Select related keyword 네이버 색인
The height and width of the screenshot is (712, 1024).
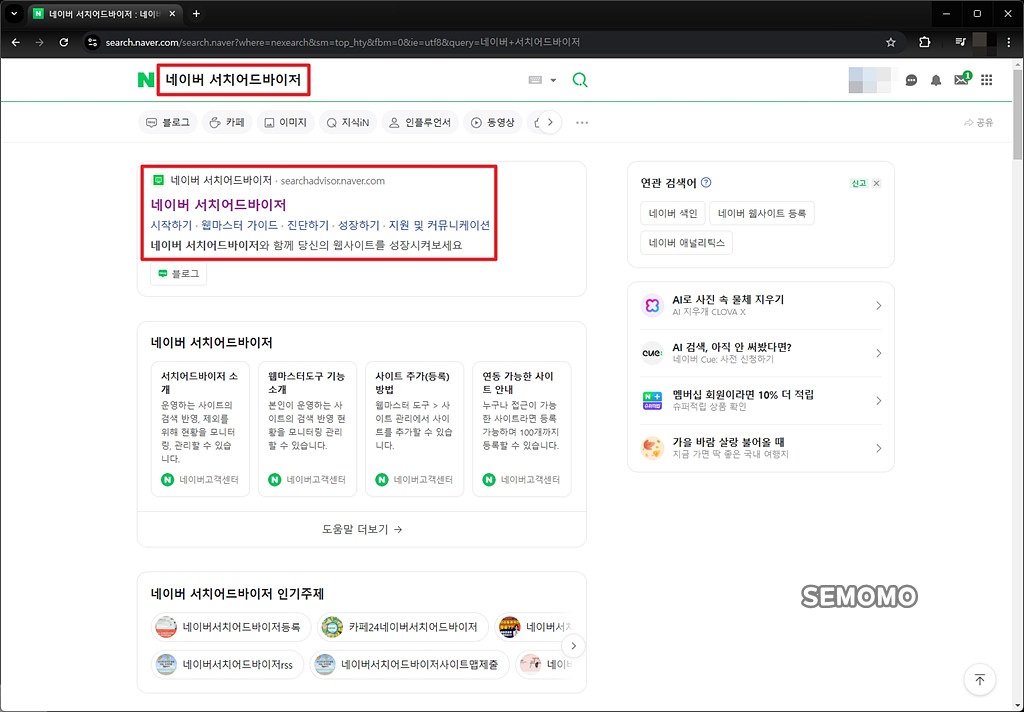pyautogui.click(x=673, y=213)
